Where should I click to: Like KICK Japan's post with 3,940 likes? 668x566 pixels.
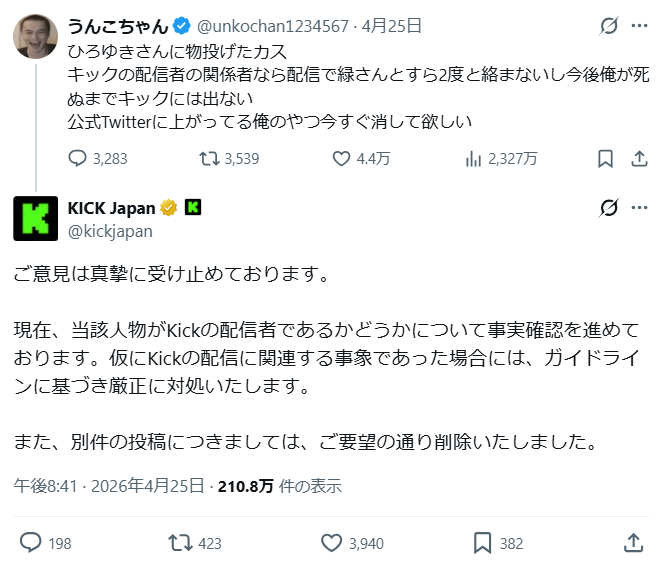pyautogui.click(x=332, y=542)
